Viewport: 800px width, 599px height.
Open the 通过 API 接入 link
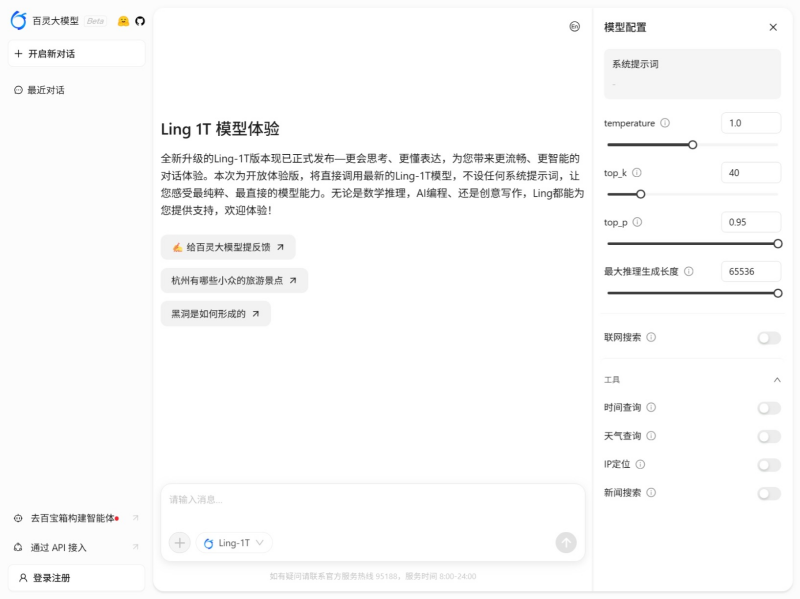coord(62,547)
